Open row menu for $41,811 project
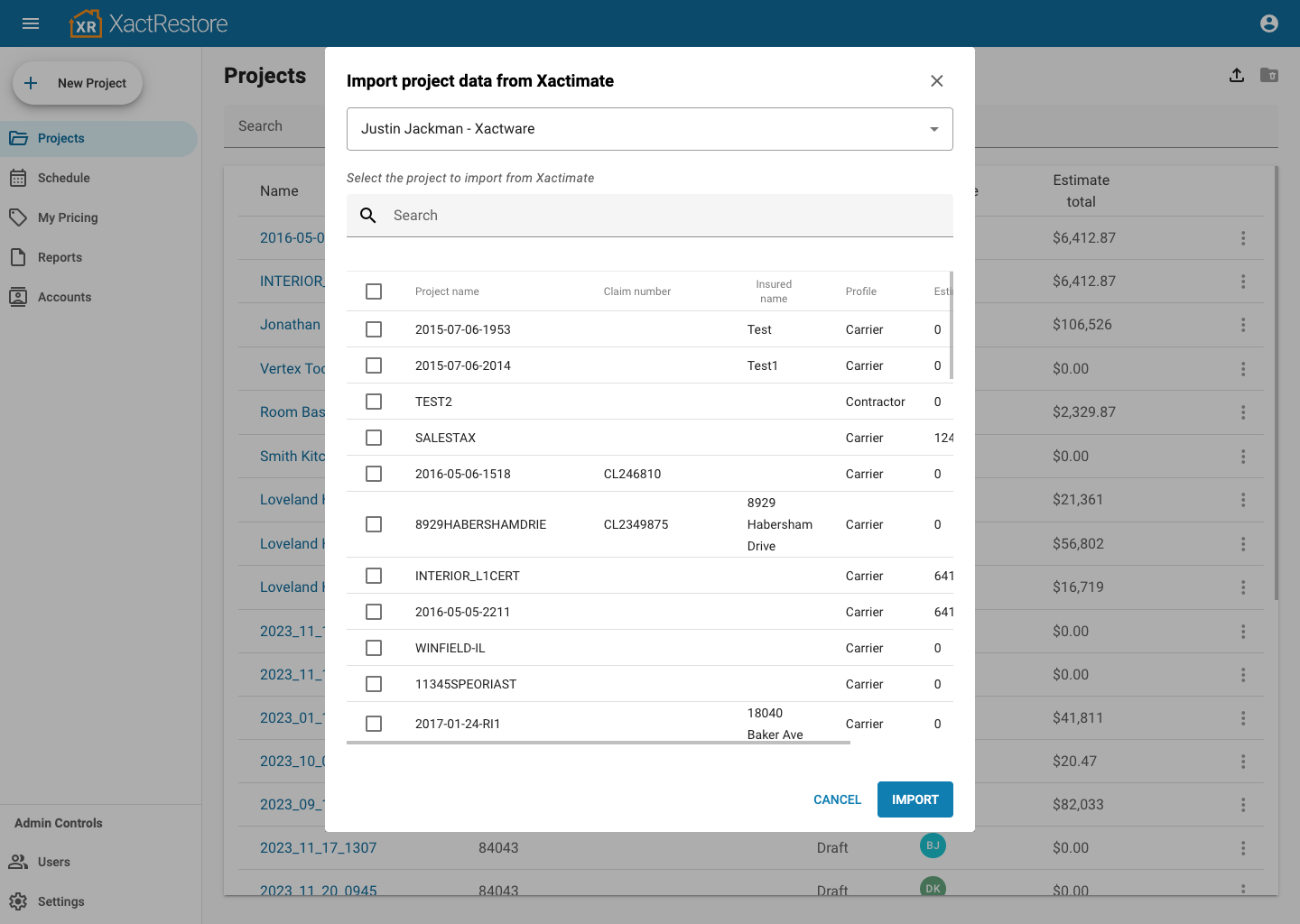The image size is (1300, 924). point(1243,718)
